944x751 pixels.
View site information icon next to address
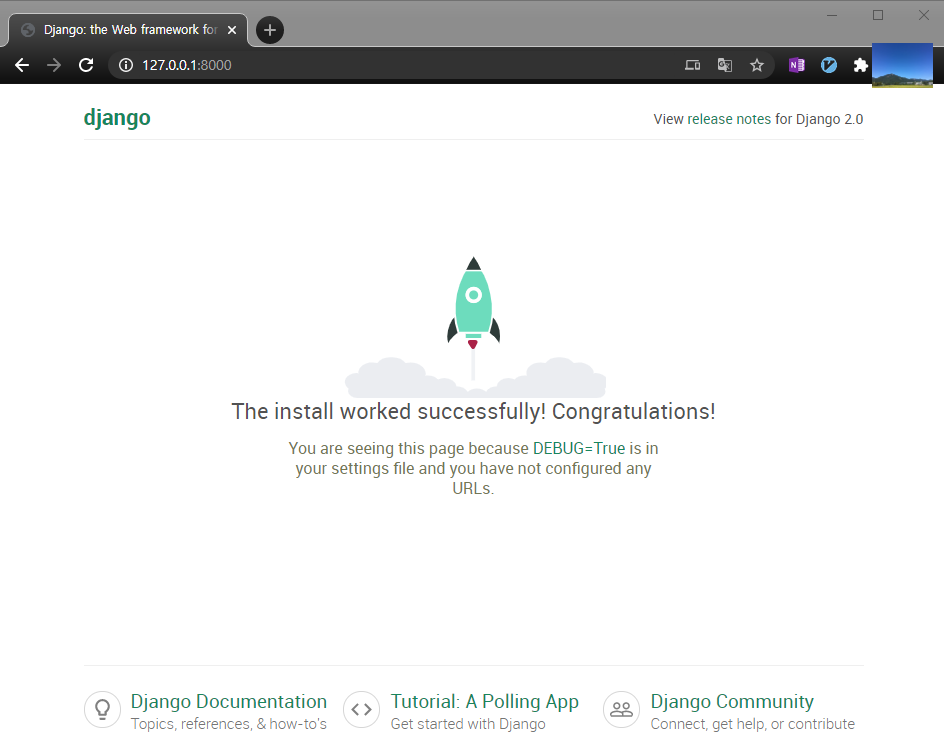pyautogui.click(x=126, y=65)
